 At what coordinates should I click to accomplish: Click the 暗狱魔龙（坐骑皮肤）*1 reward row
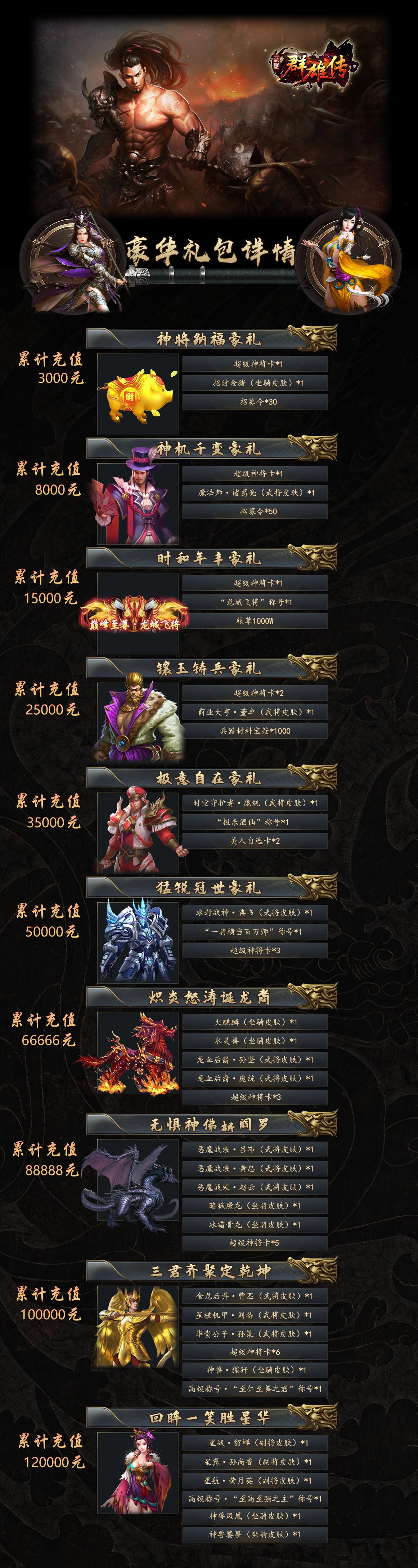coord(255,1205)
